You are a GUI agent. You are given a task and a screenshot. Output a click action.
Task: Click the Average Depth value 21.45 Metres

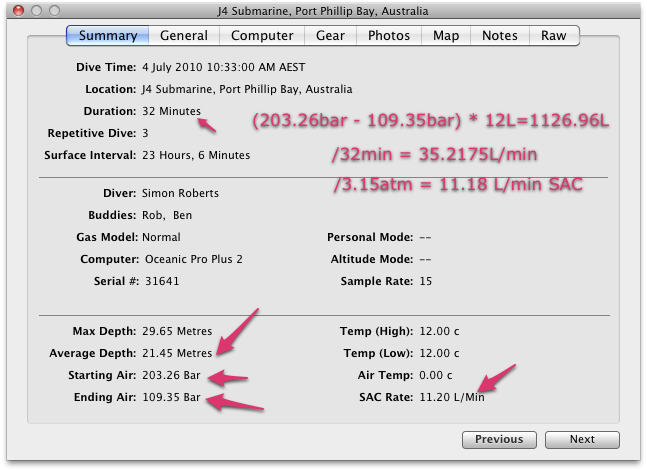(177, 353)
